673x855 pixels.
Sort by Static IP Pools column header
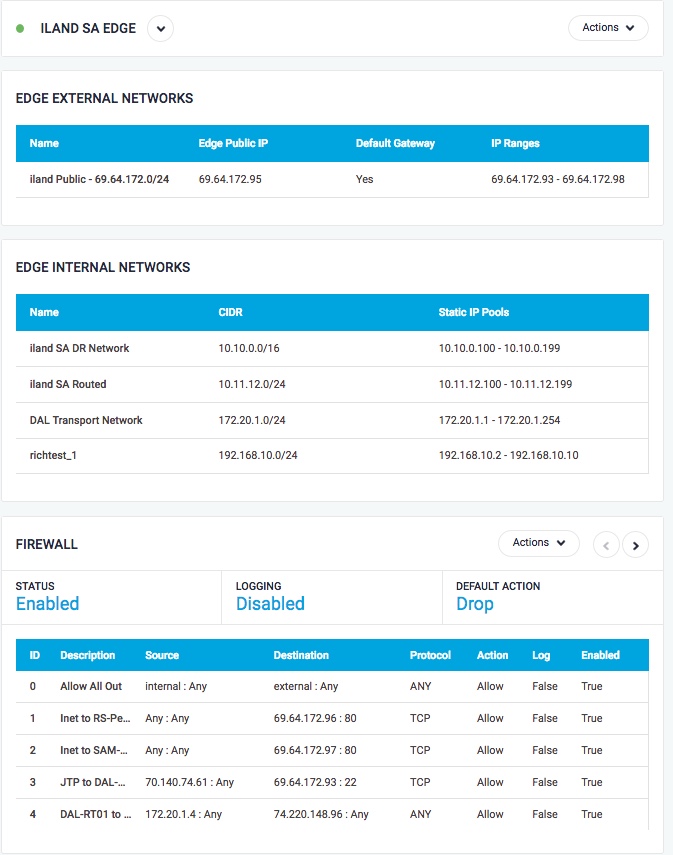point(473,312)
